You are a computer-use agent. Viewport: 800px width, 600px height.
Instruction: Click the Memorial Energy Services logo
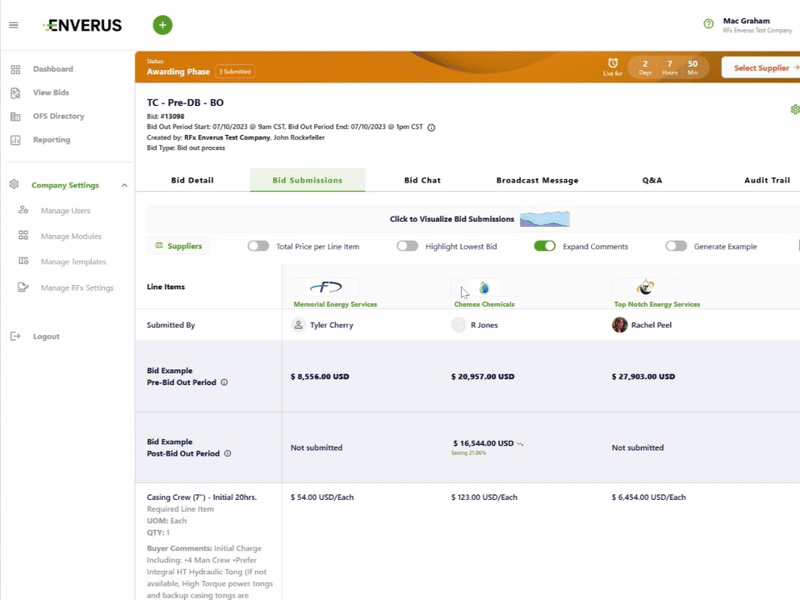(x=326, y=287)
